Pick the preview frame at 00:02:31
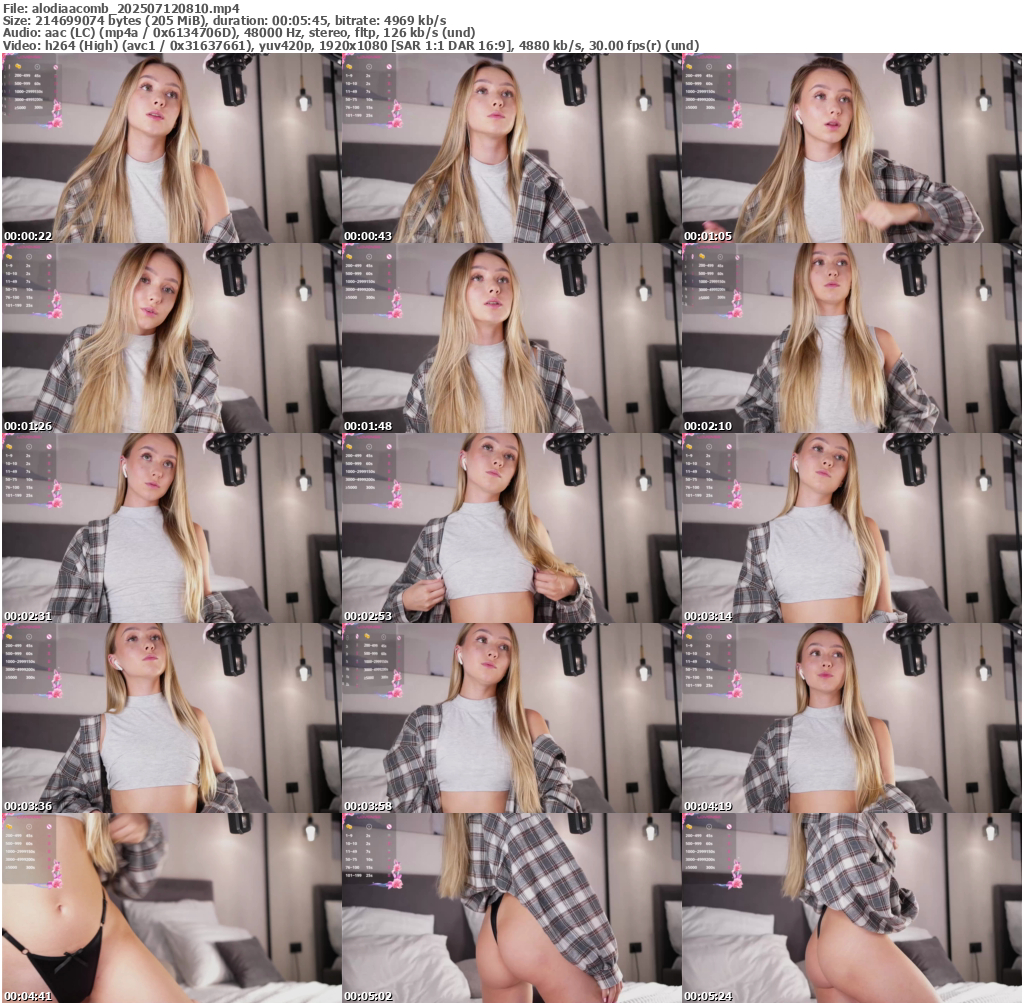This screenshot has width=1024, height=1003. coord(171,528)
